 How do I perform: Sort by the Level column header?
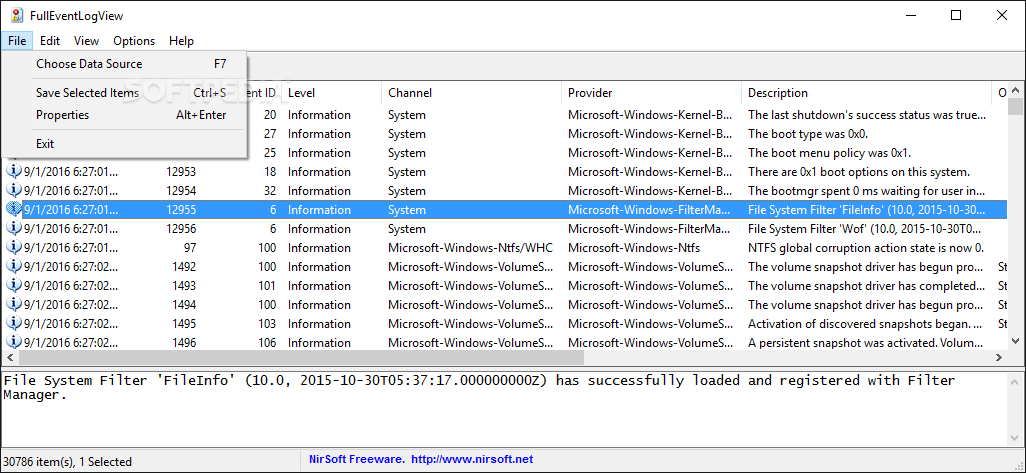332,93
